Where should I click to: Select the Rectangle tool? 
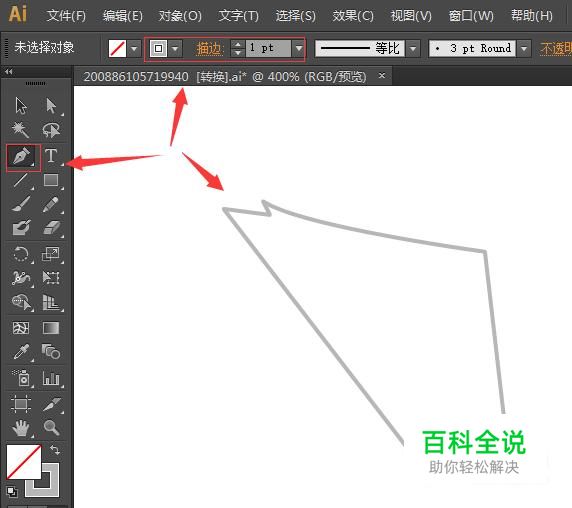point(51,180)
